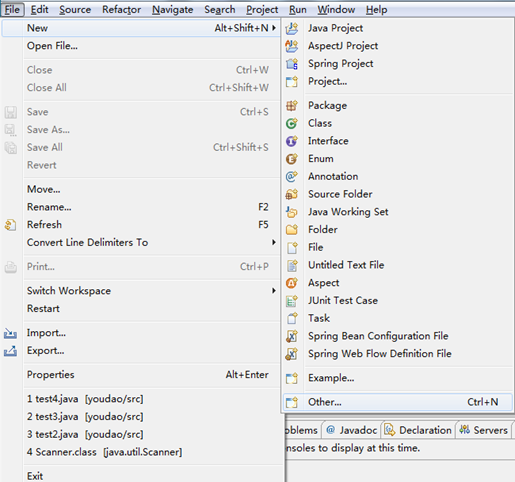515x482 pixels.
Task: Click the Aspect icon
Action: click(x=292, y=283)
